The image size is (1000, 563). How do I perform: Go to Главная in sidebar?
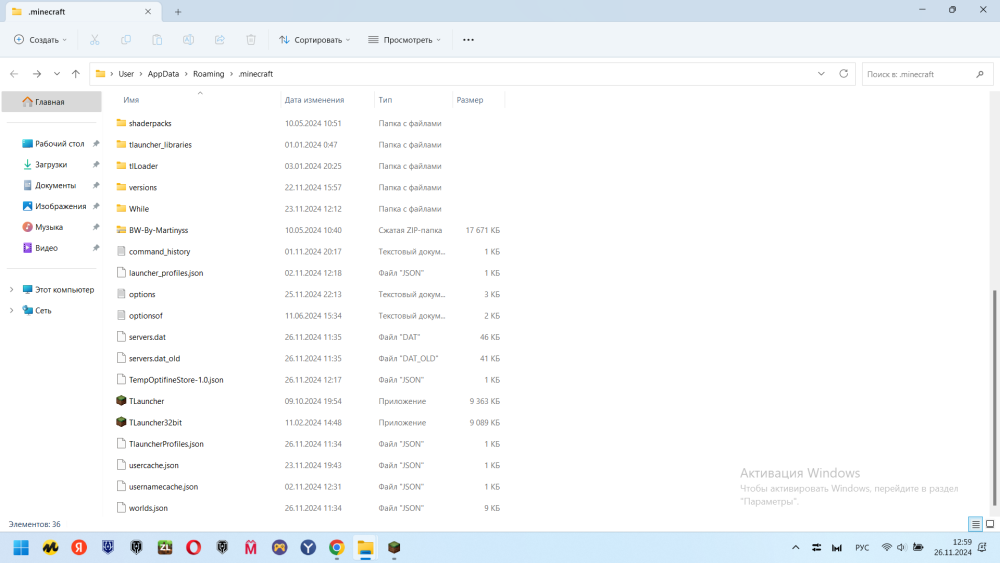click(x=52, y=102)
